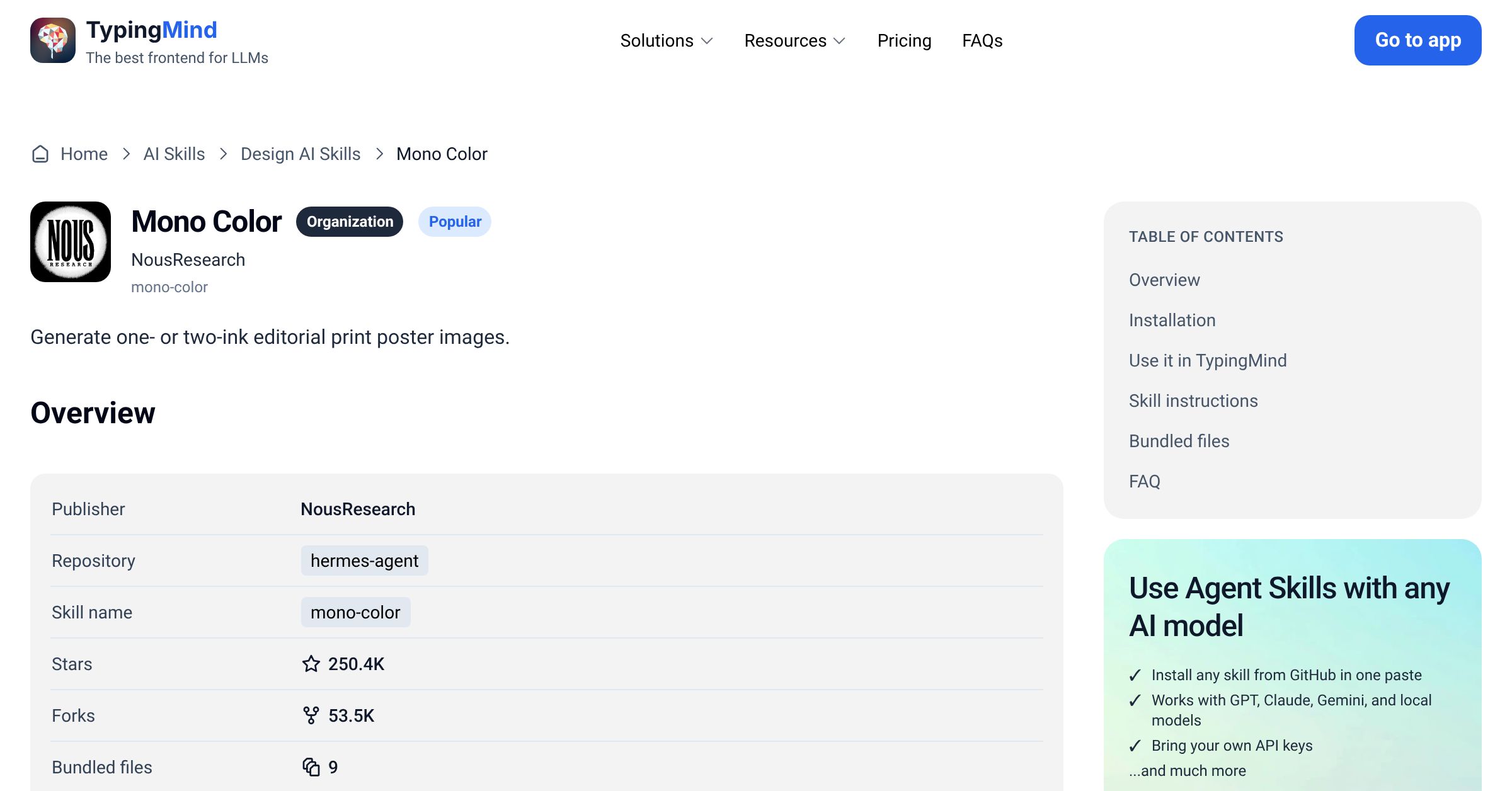Jump to Installation in table of contents
This screenshot has width=1512, height=791.
tap(1172, 321)
